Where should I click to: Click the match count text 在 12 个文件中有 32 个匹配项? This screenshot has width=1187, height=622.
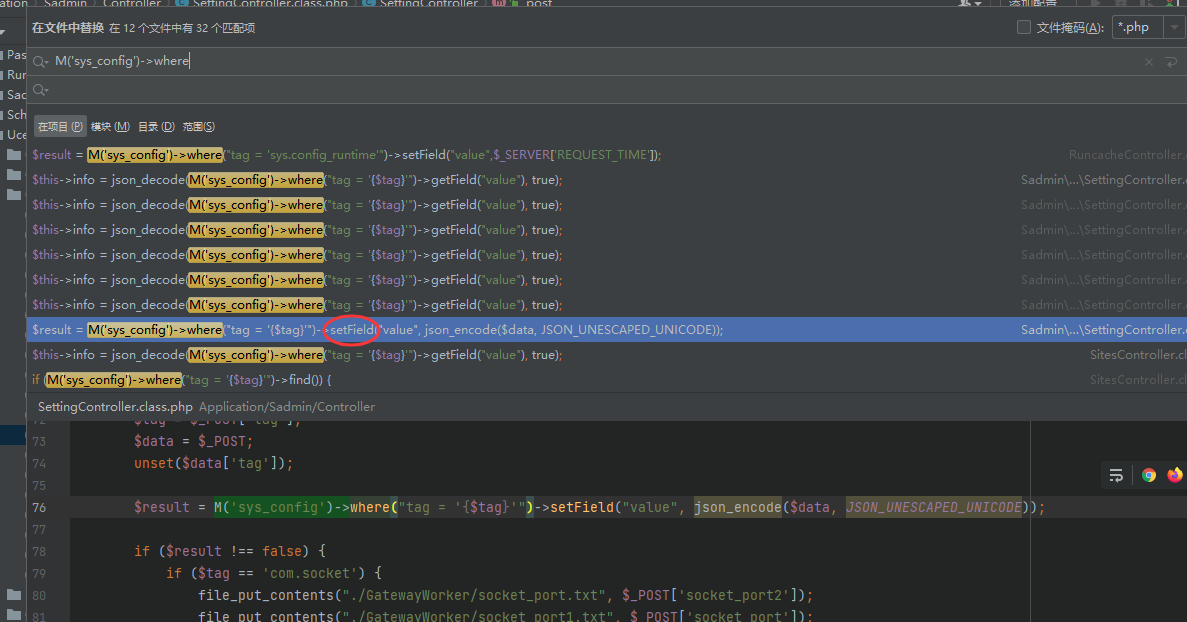pos(182,28)
